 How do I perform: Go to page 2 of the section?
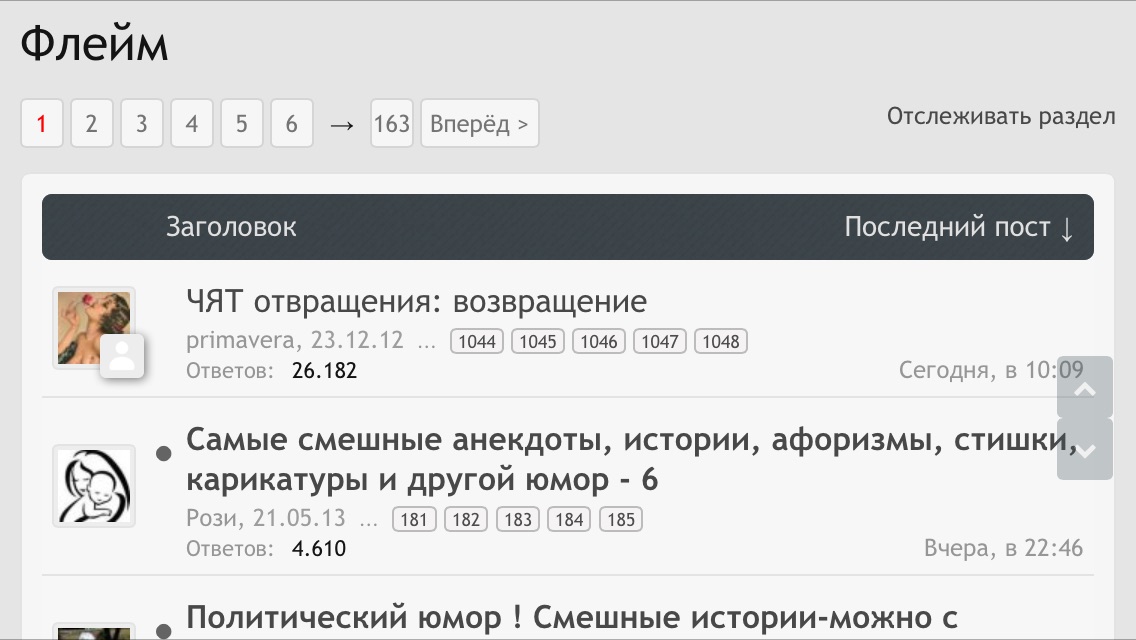point(91,123)
